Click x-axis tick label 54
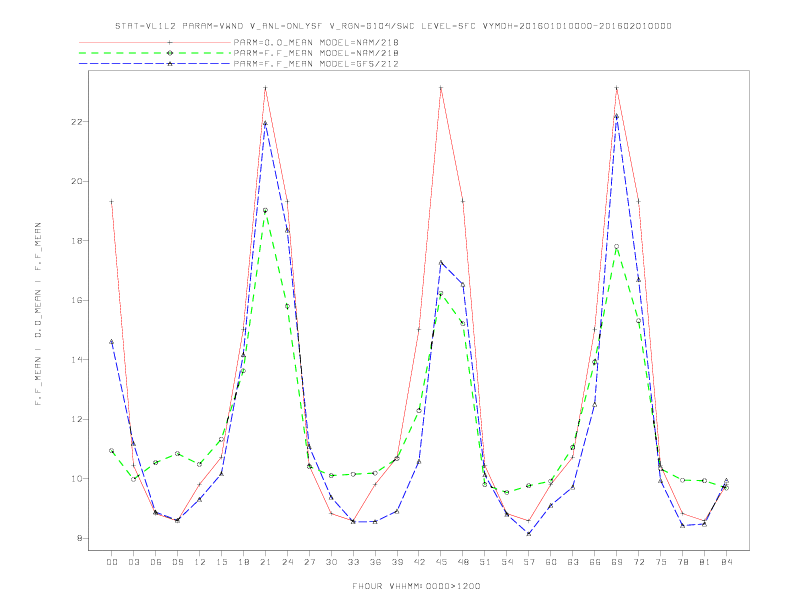The image size is (792, 612). click(x=507, y=562)
